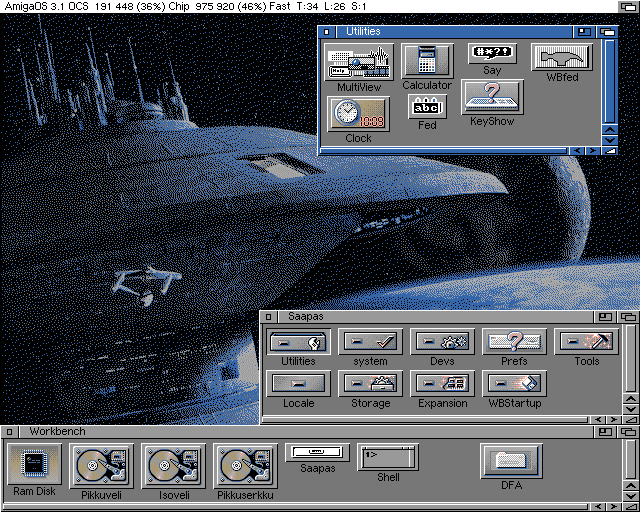Click the Workbench window horizontal scrollbar
640x512 pixels.
tap(296, 507)
